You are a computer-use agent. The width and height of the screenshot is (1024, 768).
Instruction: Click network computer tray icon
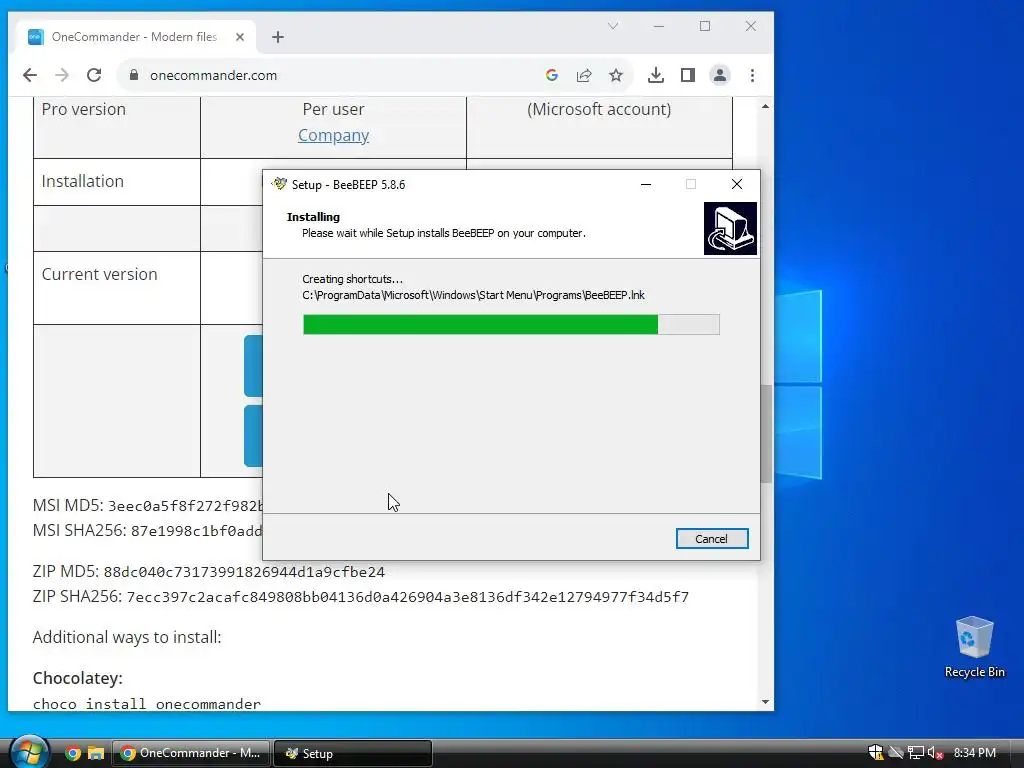coord(916,753)
